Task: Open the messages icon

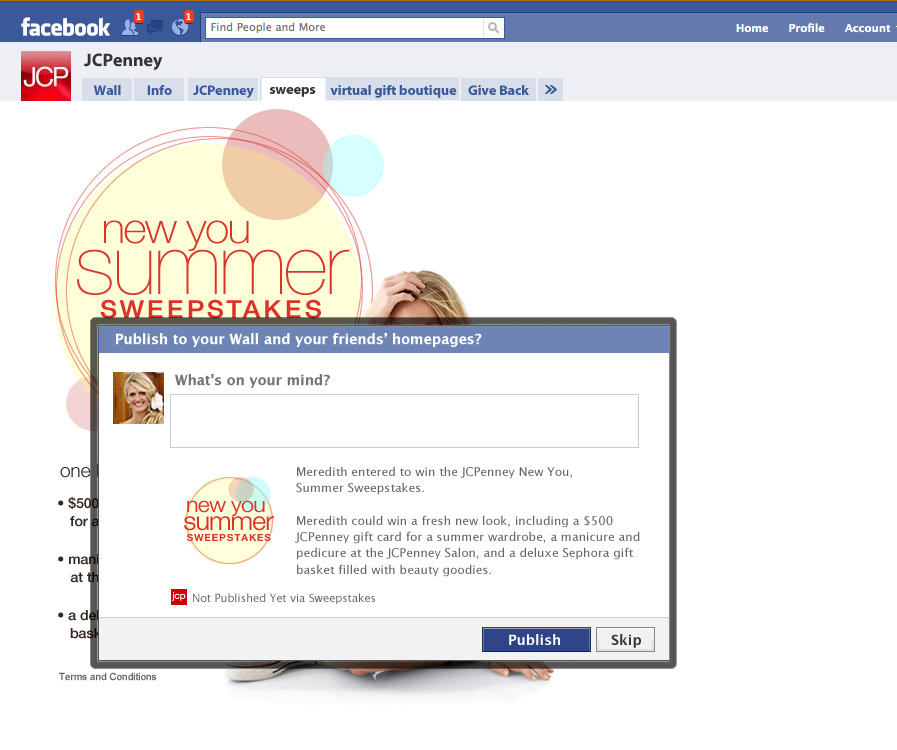Action: point(155,27)
